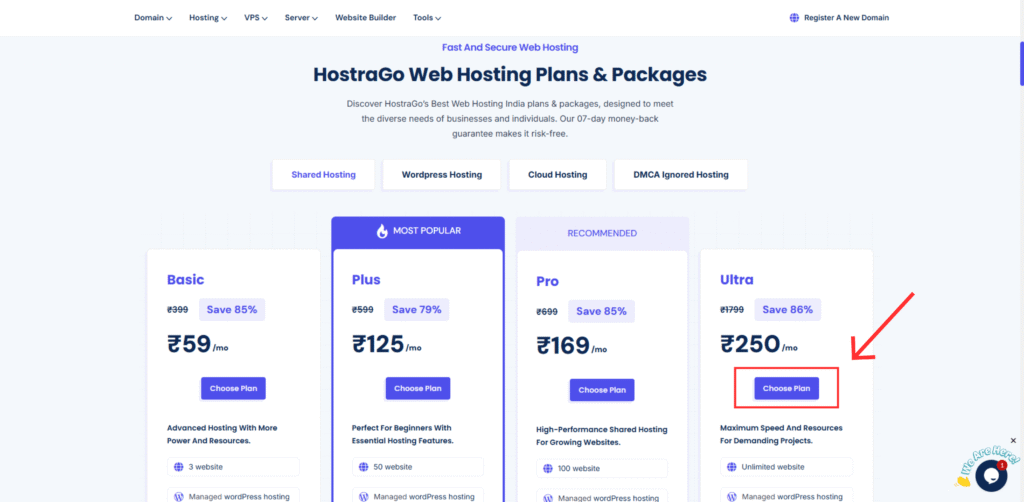
Task: Click the struck-through ₹599 price
Action: tap(362, 309)
